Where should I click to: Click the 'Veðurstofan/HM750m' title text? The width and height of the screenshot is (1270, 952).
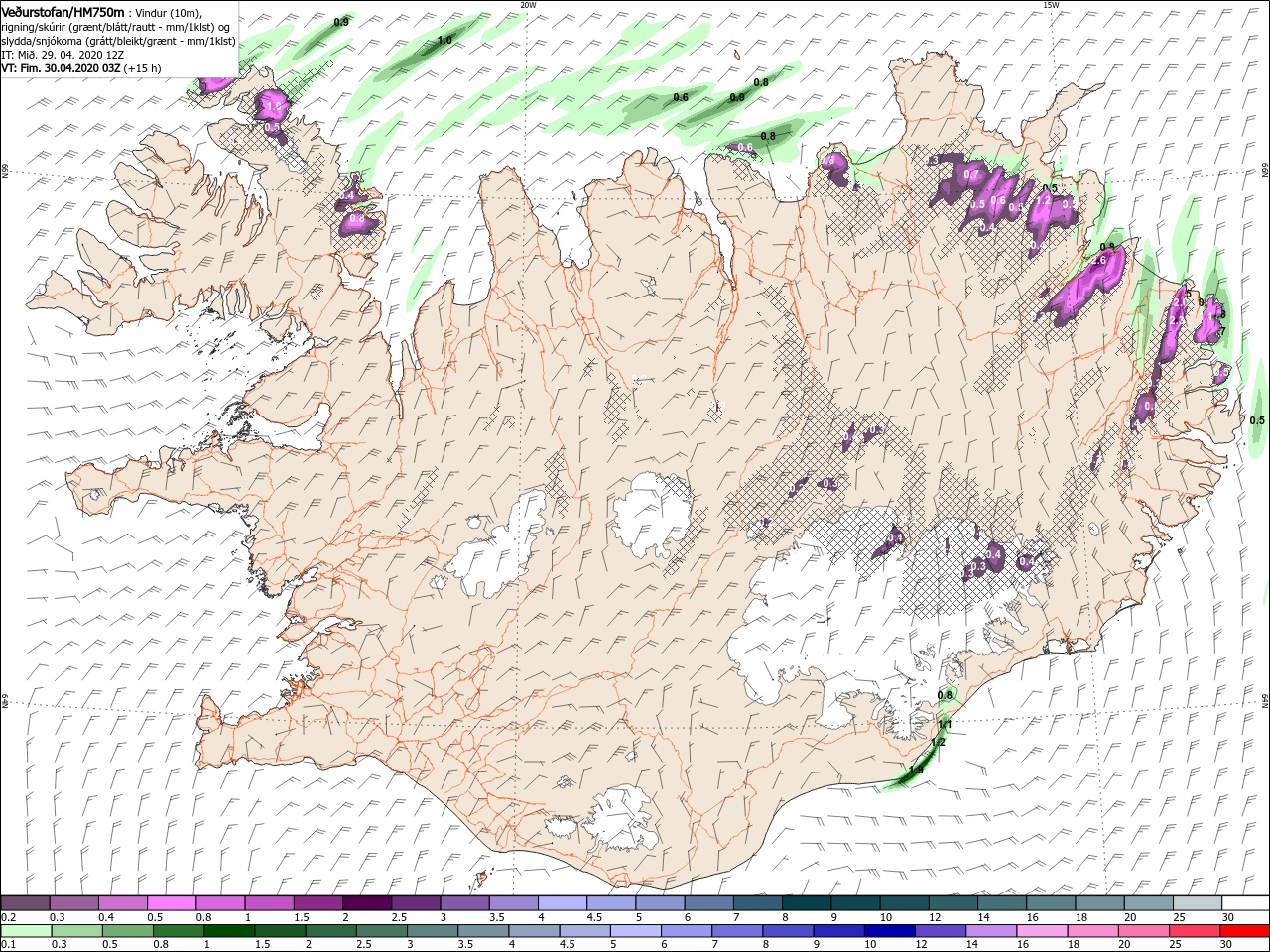point(63,11)
